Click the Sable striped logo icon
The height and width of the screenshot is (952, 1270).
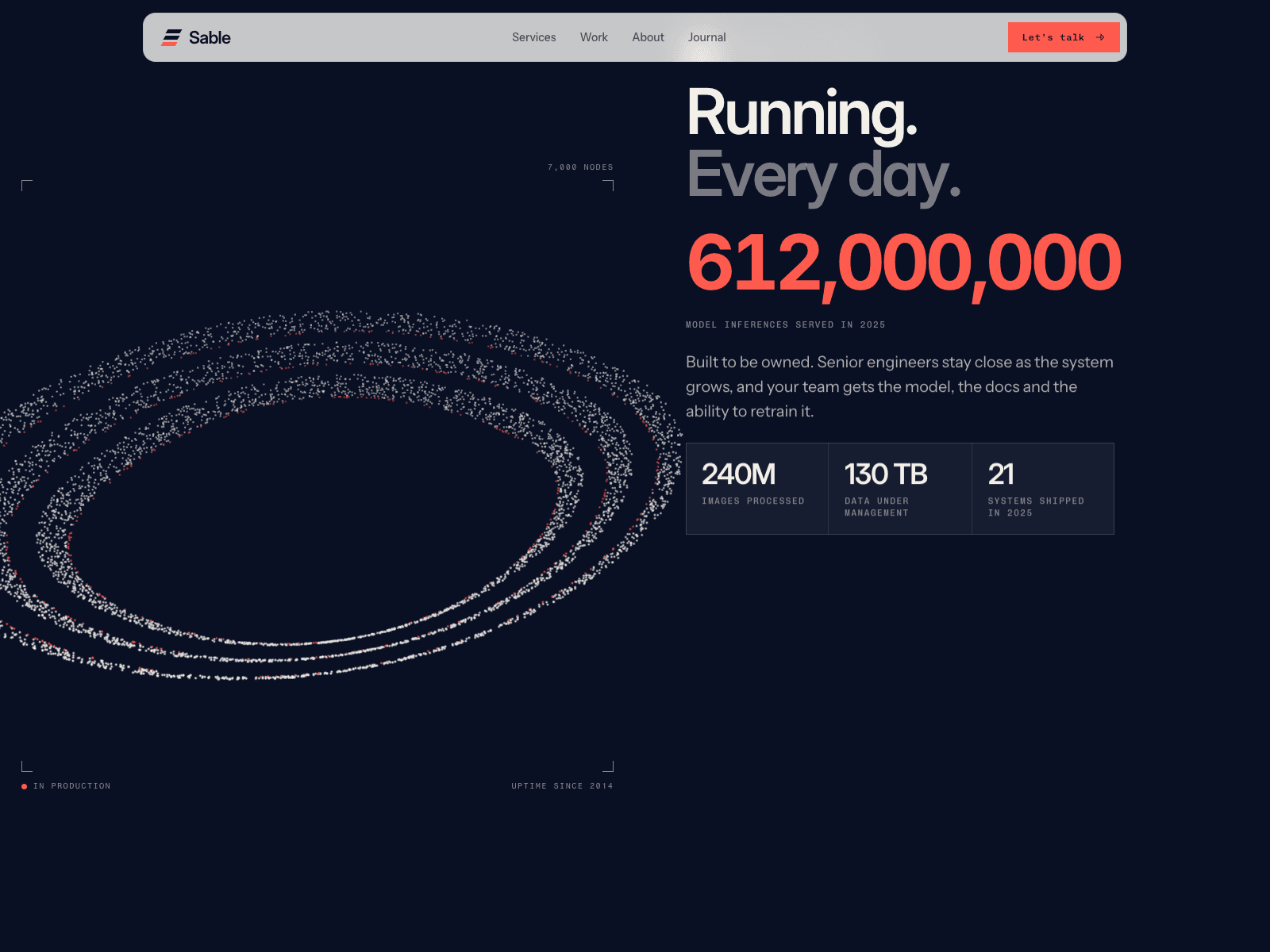[x=171, y=37]
